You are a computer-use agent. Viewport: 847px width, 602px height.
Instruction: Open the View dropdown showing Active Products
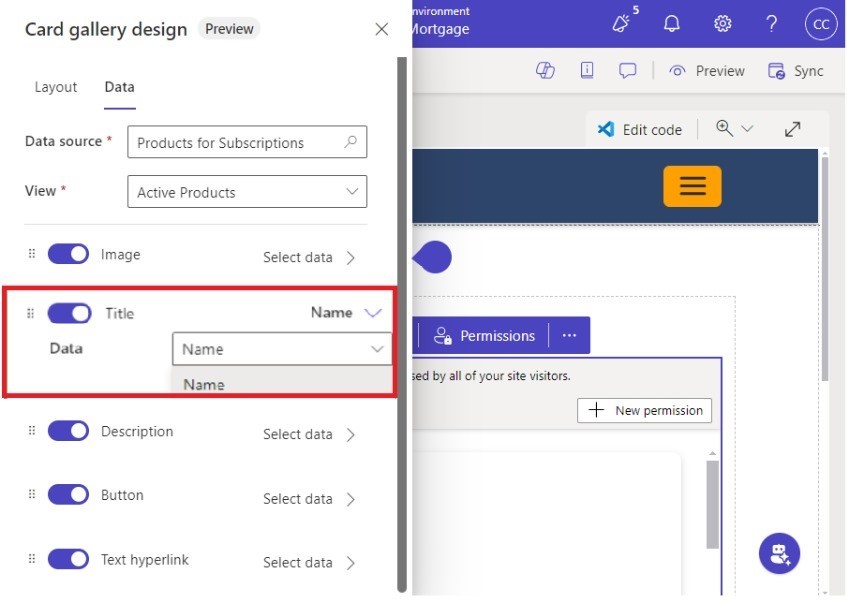[246, 192]
